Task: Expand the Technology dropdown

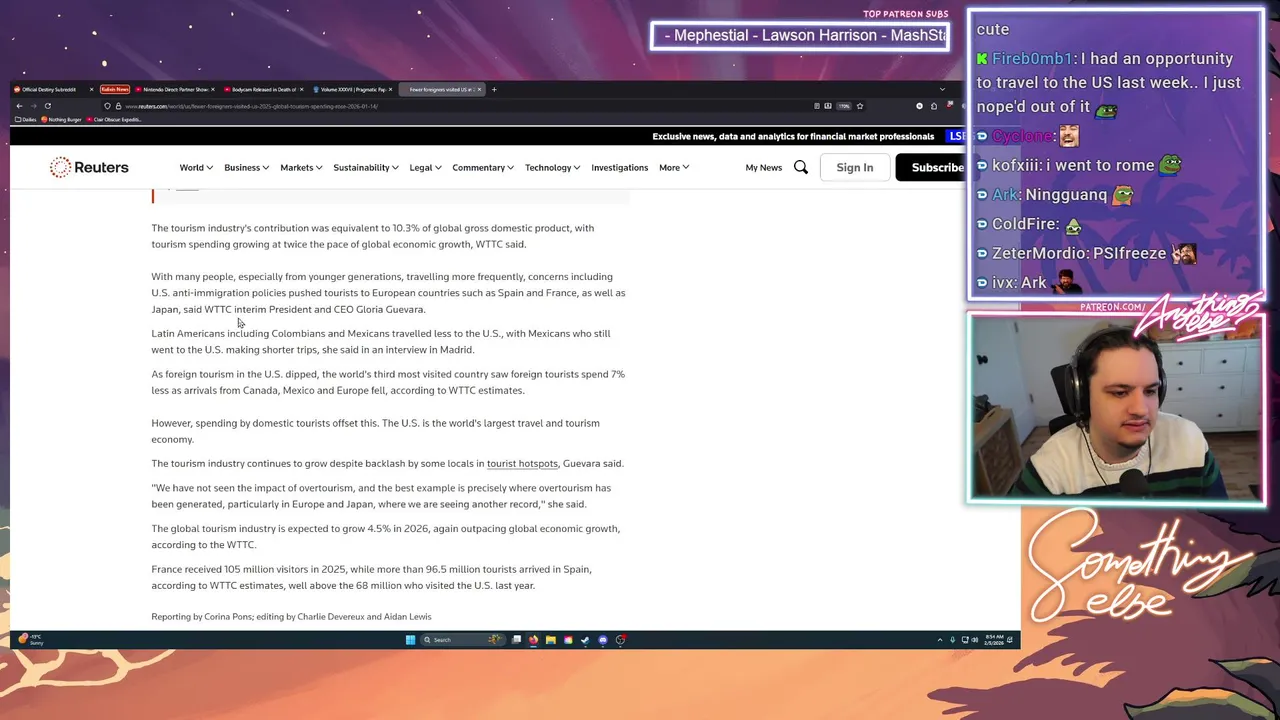Action: pyautogui.click(x=553, y=167)
